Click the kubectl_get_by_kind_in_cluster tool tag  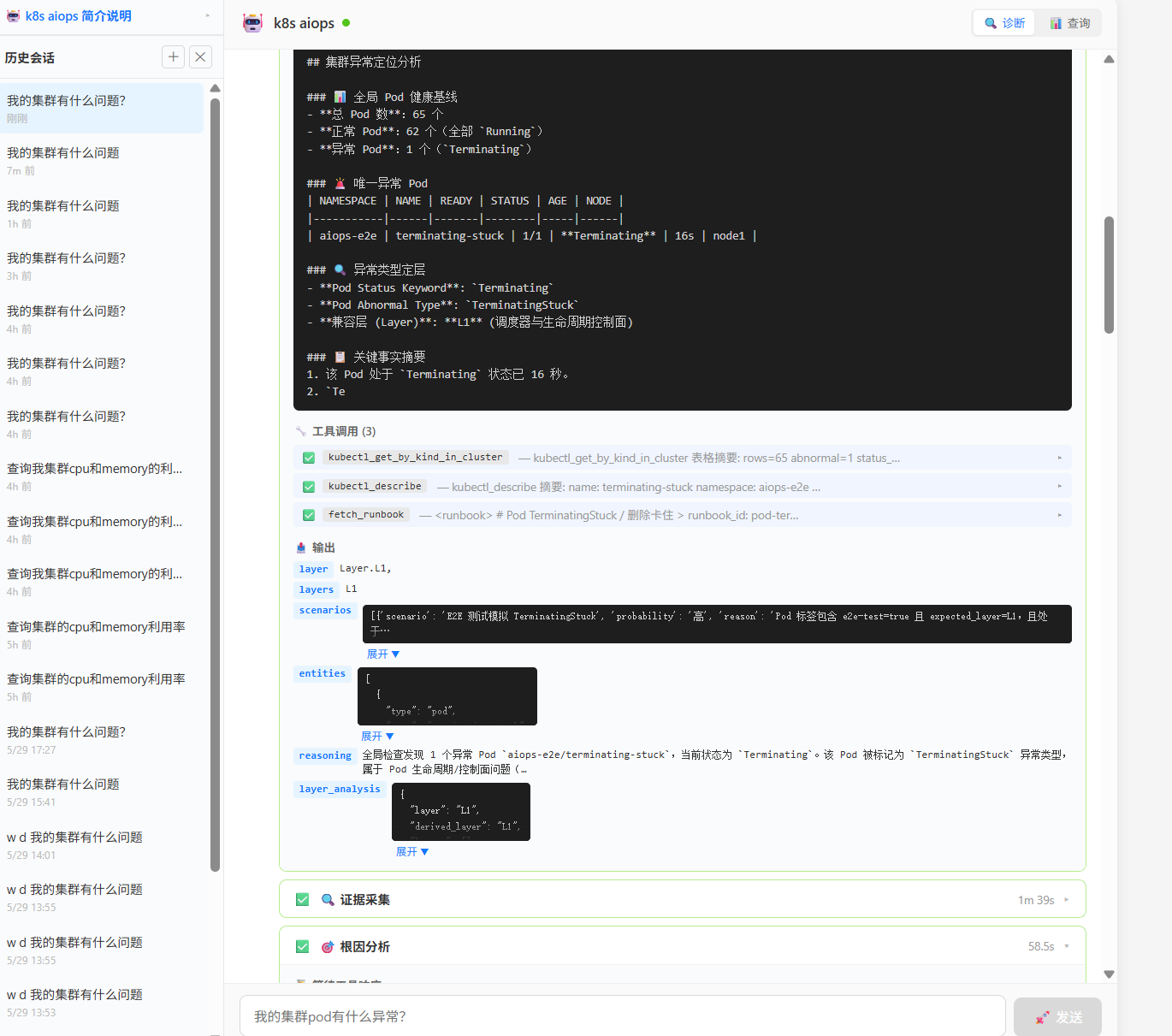416,457
